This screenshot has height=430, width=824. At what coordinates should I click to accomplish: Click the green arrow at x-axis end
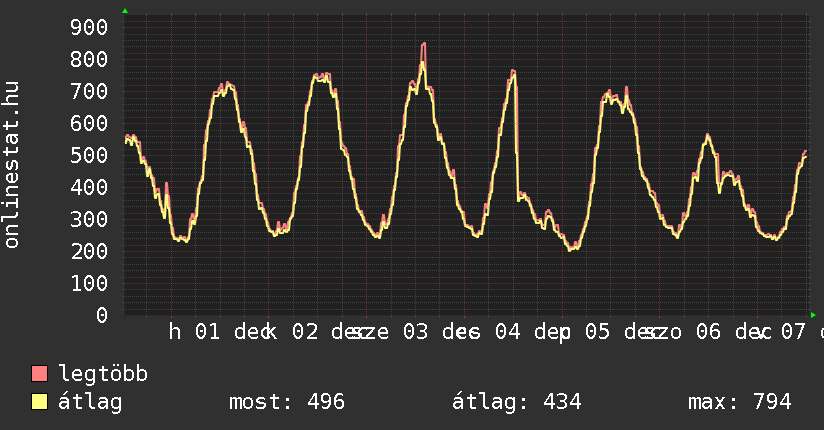[814, 314]
